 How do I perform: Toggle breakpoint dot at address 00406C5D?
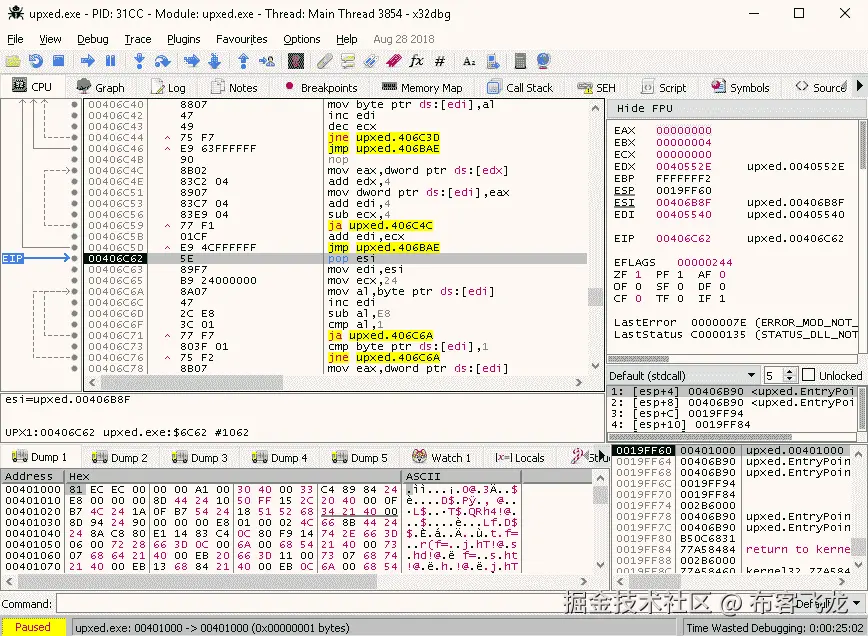pos(74,247)
